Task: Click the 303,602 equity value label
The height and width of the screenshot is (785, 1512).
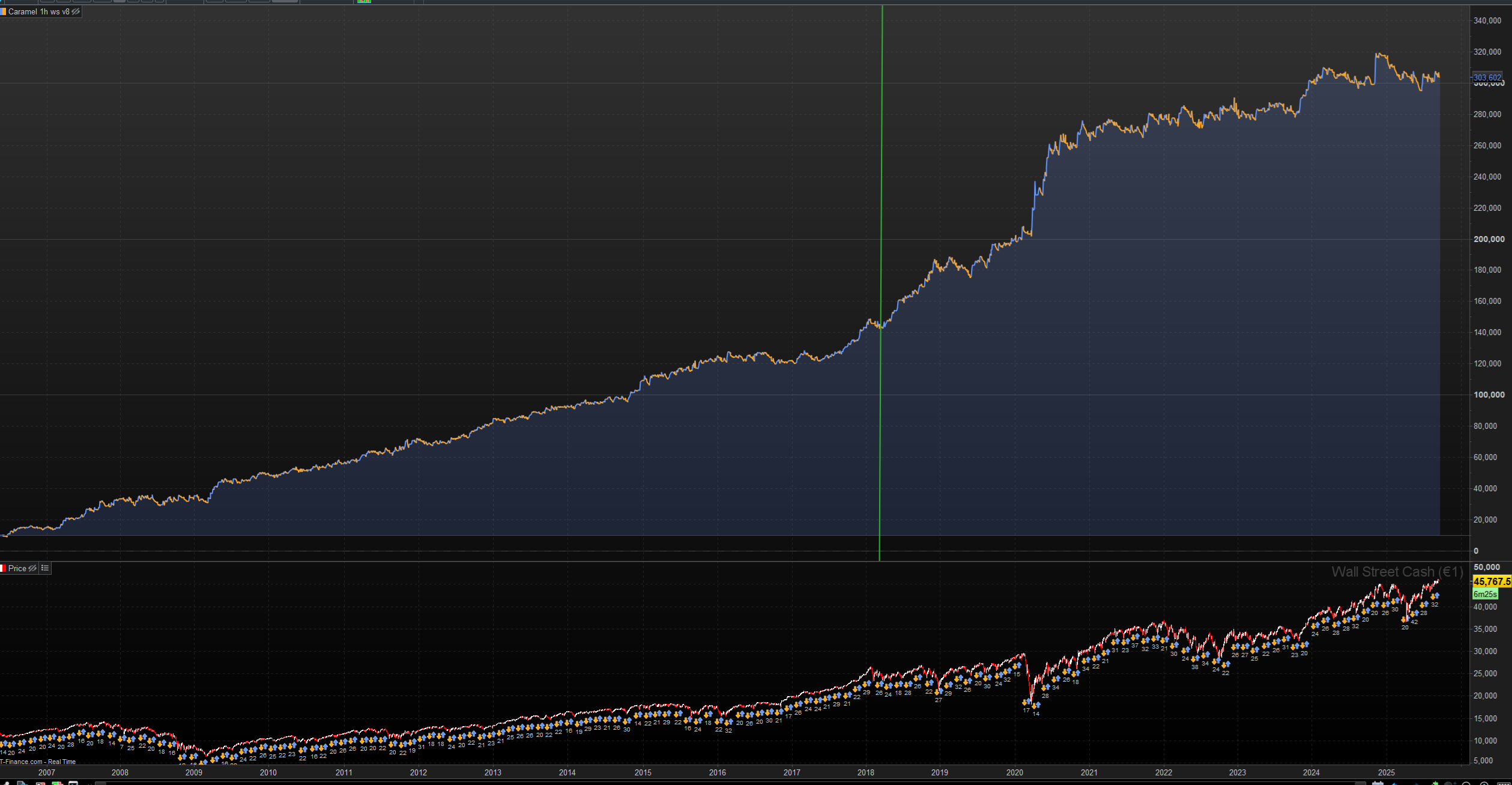Action: [1487, 77]
